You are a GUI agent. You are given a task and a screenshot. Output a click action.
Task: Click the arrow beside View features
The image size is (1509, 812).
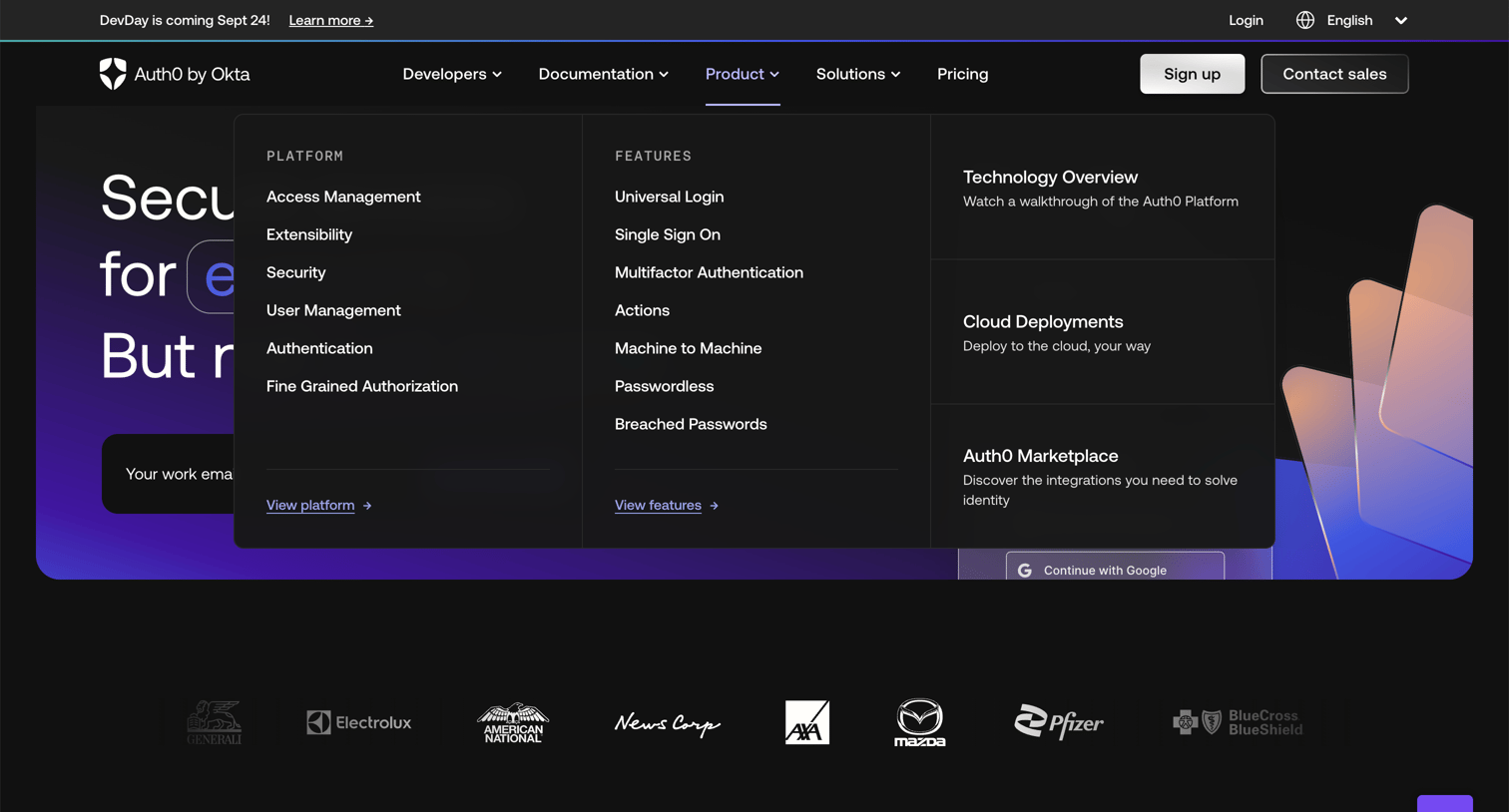[x=714, y=506]
